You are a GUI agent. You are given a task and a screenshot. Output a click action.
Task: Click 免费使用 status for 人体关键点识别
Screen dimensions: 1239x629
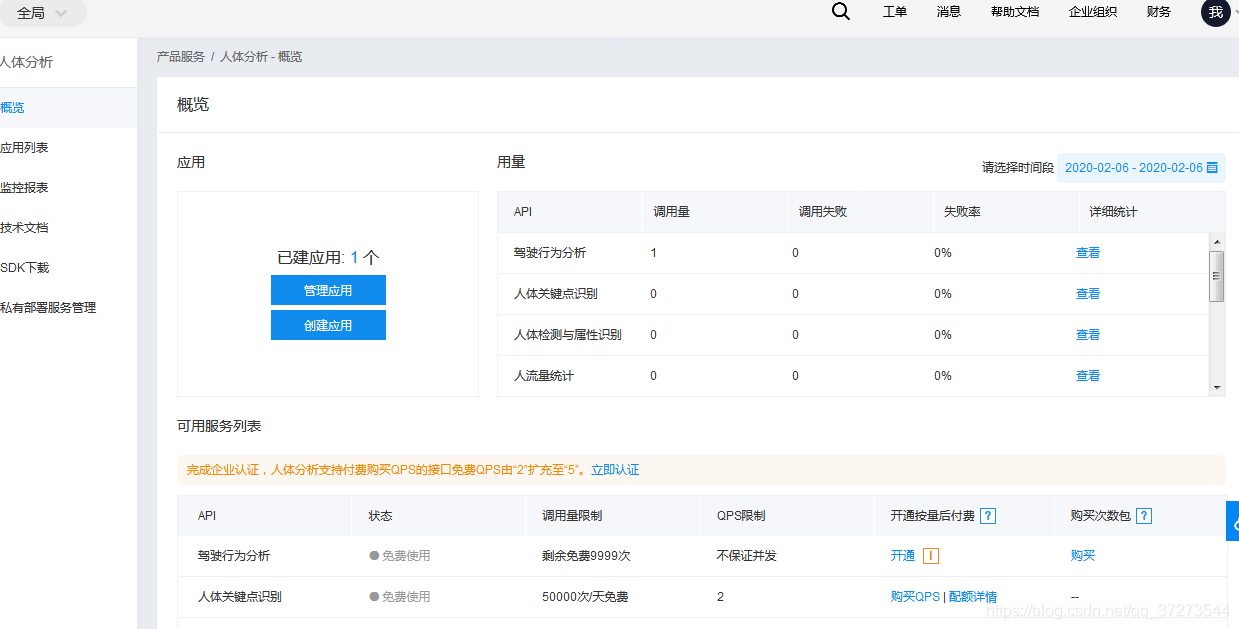(400, 597)
